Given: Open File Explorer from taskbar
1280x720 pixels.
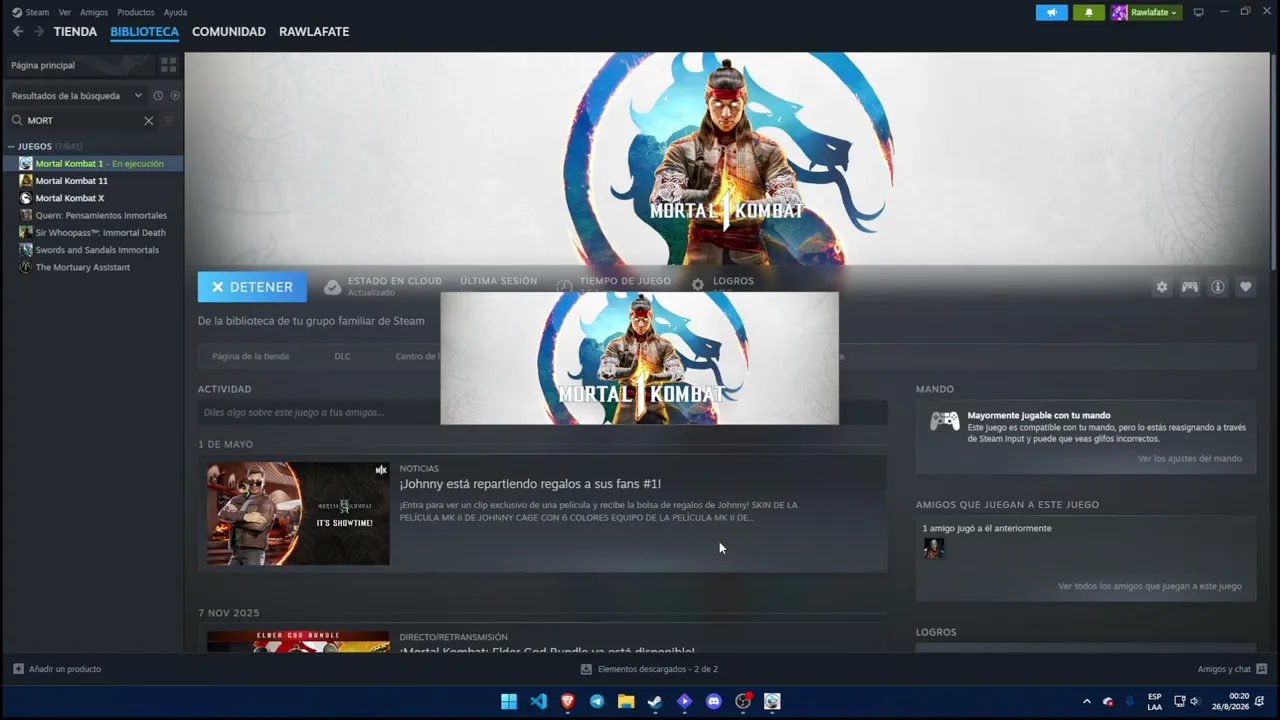Looking at the screenshot, I should (x=626, y=701).
